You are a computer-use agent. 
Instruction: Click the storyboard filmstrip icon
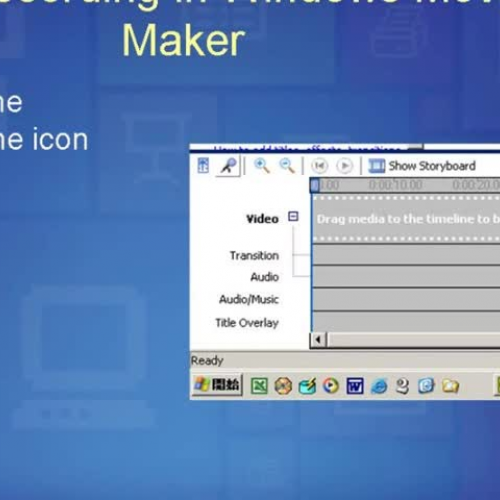(376, 166)
